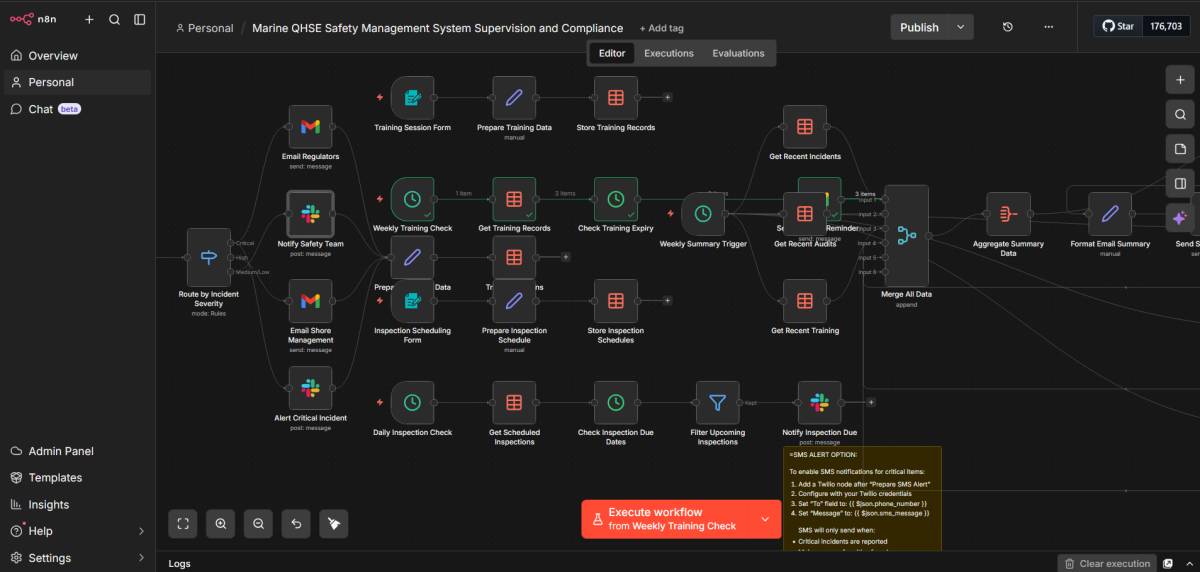Zoom out the canvas

coord(258,523)
